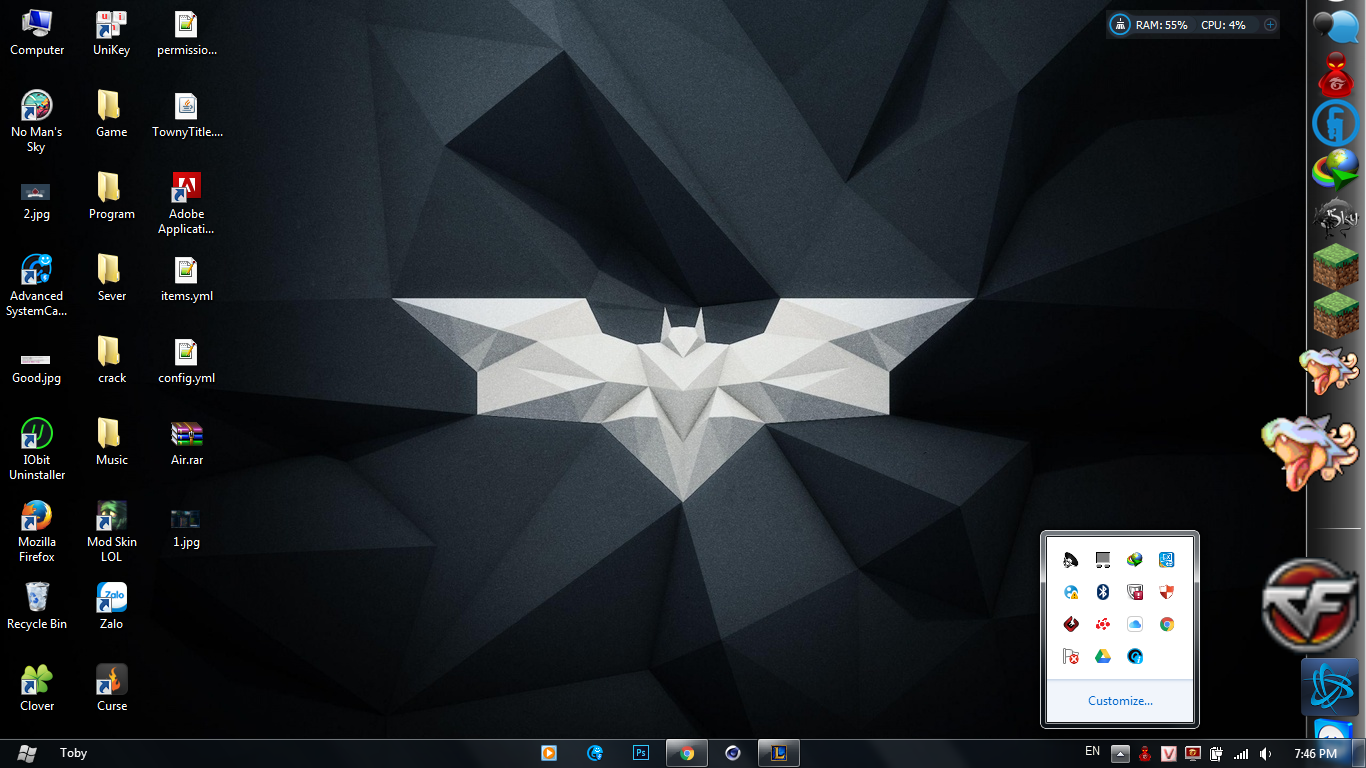Viewport: 1366px width, 768px height.
Task: Click the Bluetooth icon in tray popup
Action: click(x=1102, y=592)
